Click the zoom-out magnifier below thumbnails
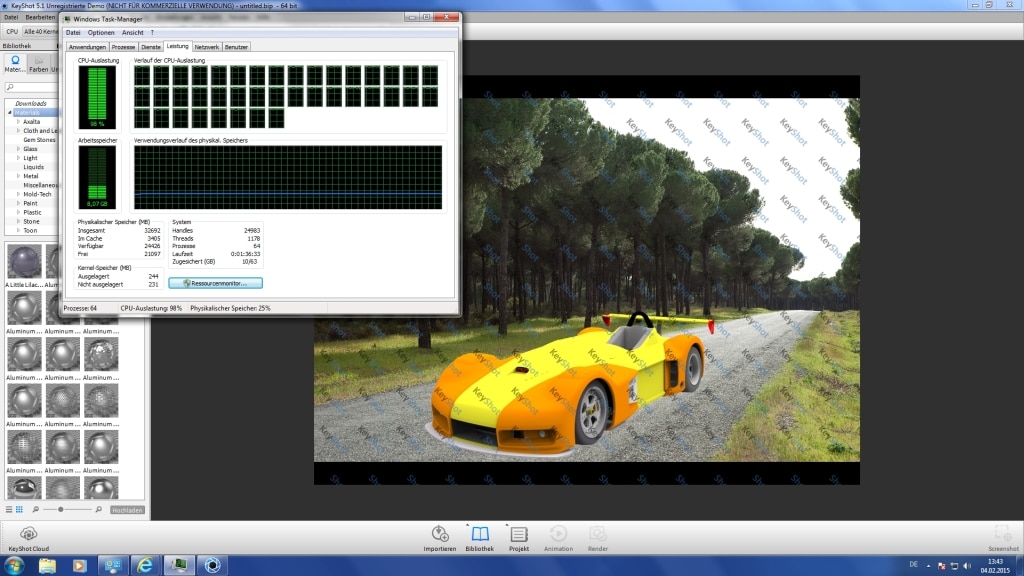This screenshot has width=1024, height=576. [35, 509]
